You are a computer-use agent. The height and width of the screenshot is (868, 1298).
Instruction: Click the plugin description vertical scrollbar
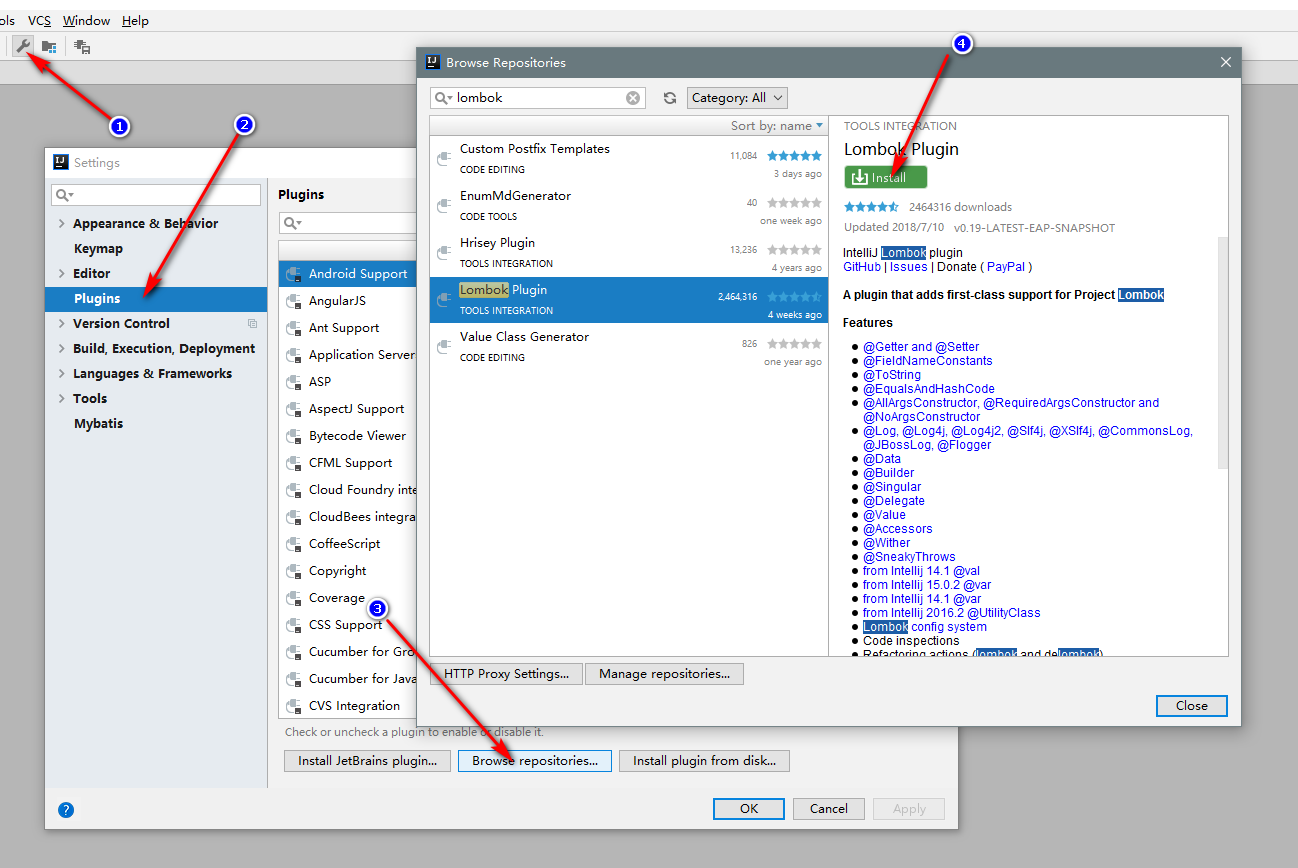click(x=1222, y=353)
